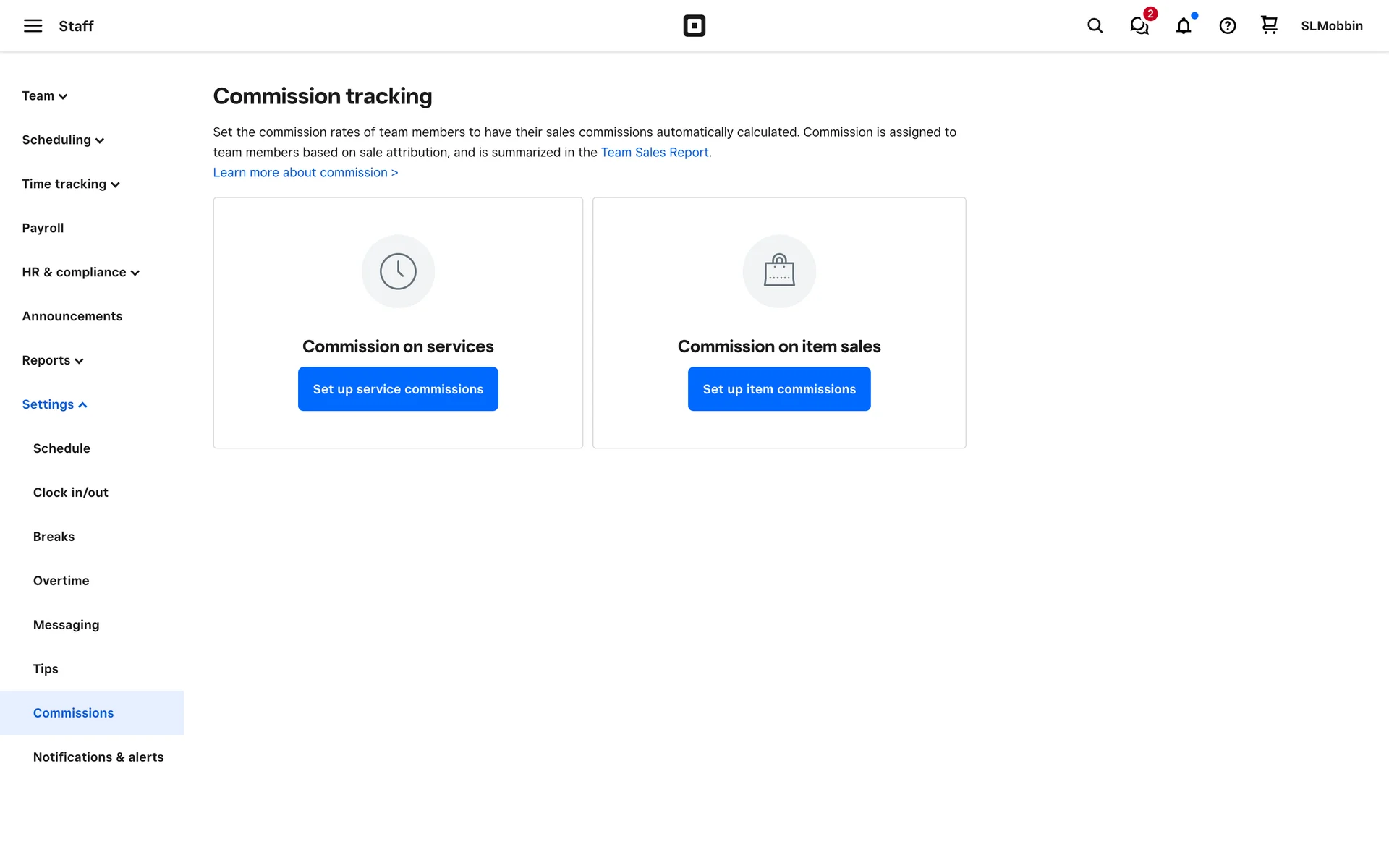The image size is (1389, 868).
Task: Click the clock icon for services
Action: (398, 271)
